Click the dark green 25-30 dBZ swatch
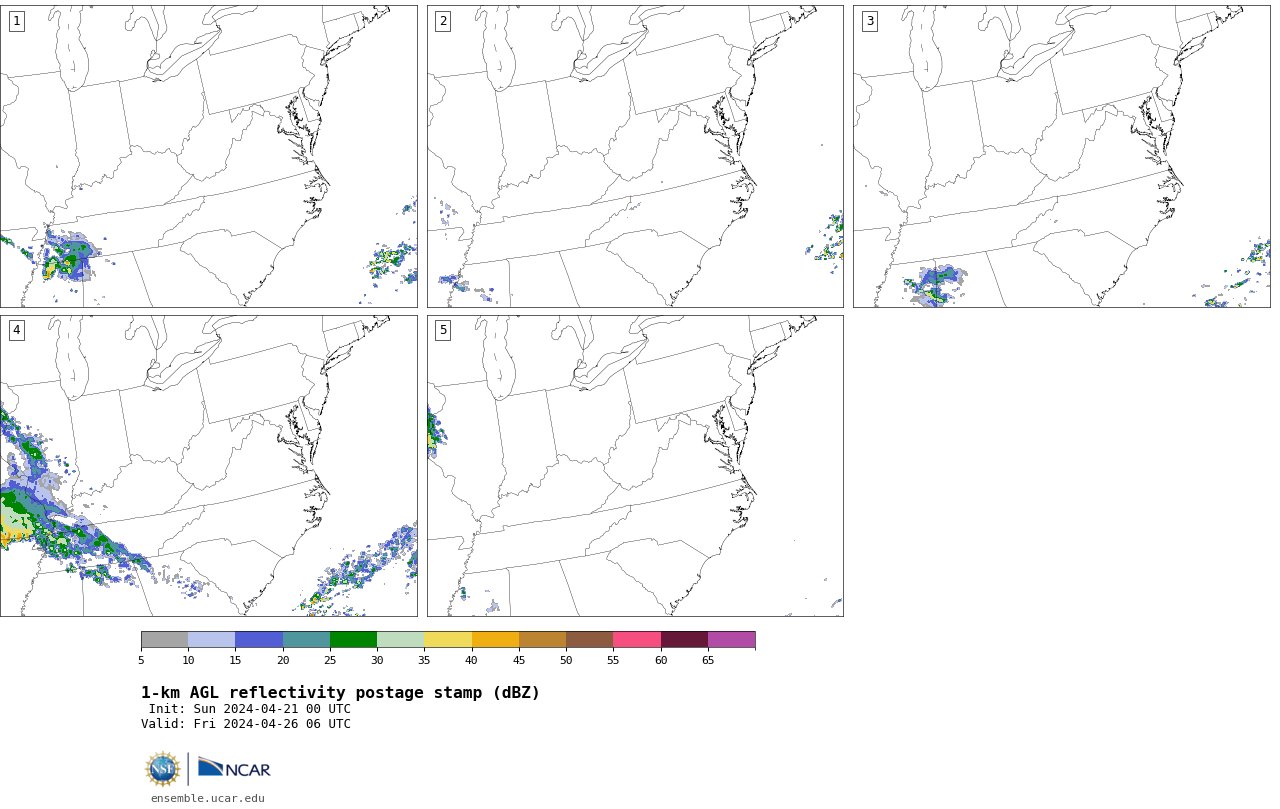Screen dimensions: 1280x809 pos(353,640)
